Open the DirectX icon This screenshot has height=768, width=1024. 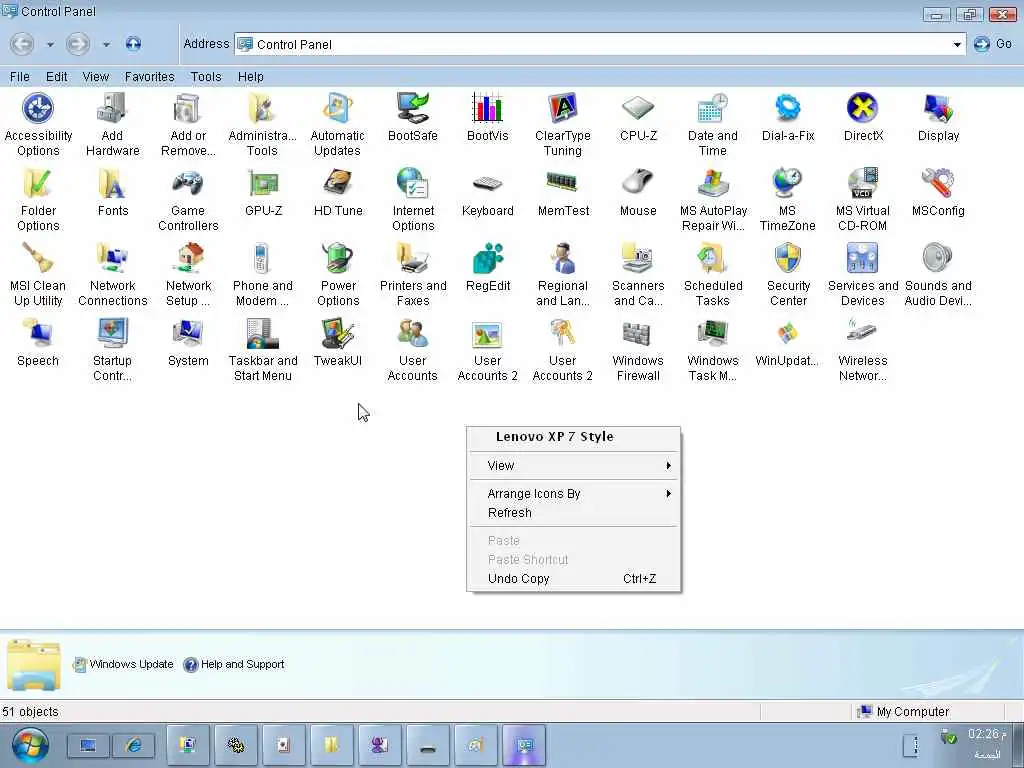click(863, 108)
